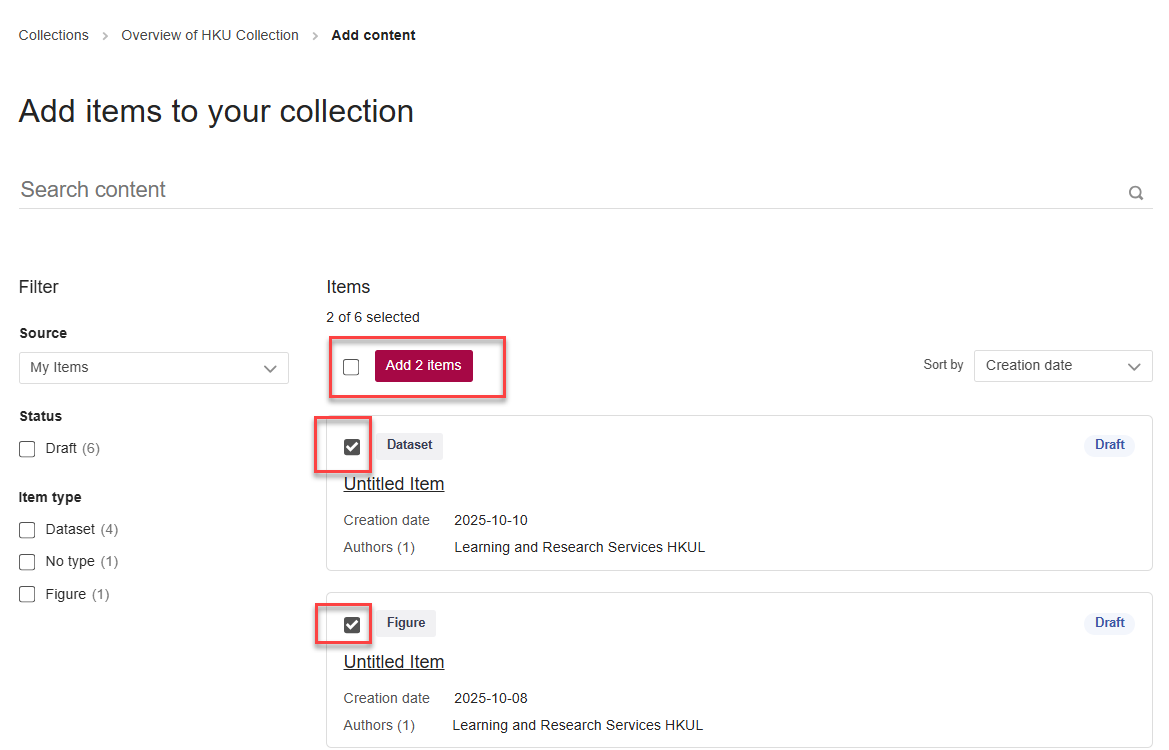Open Overview of HKU Collection breadcrumb
The width and height of the screenshot is (1169, 750).
(210, 35)
